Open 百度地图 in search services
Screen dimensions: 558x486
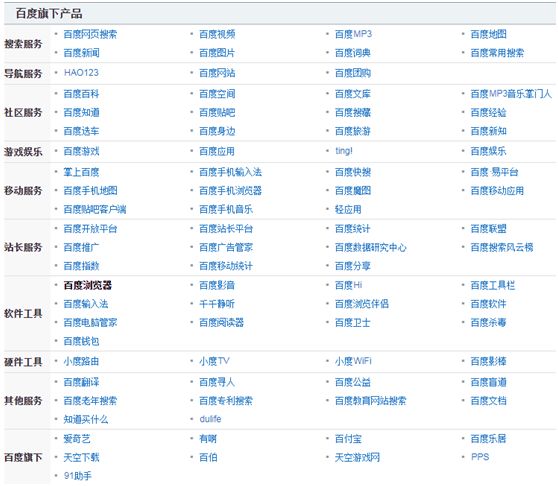click(488, 34)
